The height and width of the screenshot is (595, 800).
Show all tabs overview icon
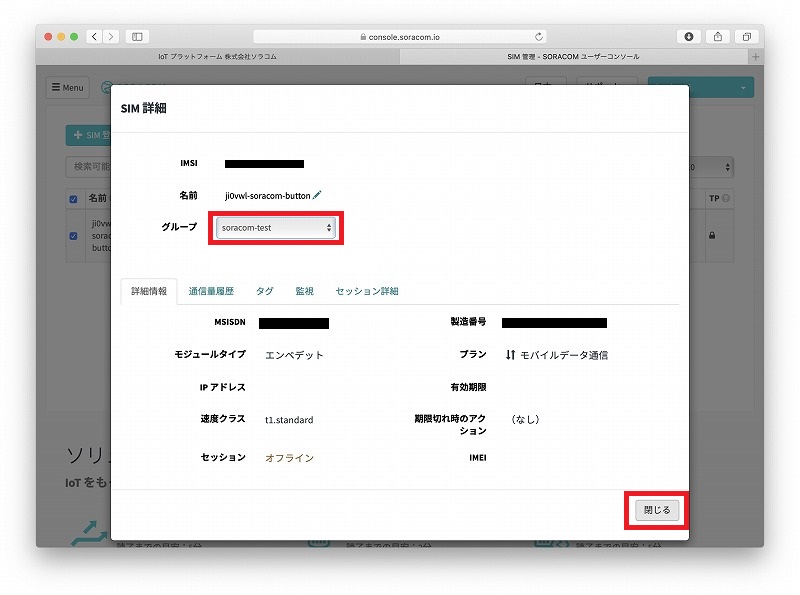(x=745, y=36)
